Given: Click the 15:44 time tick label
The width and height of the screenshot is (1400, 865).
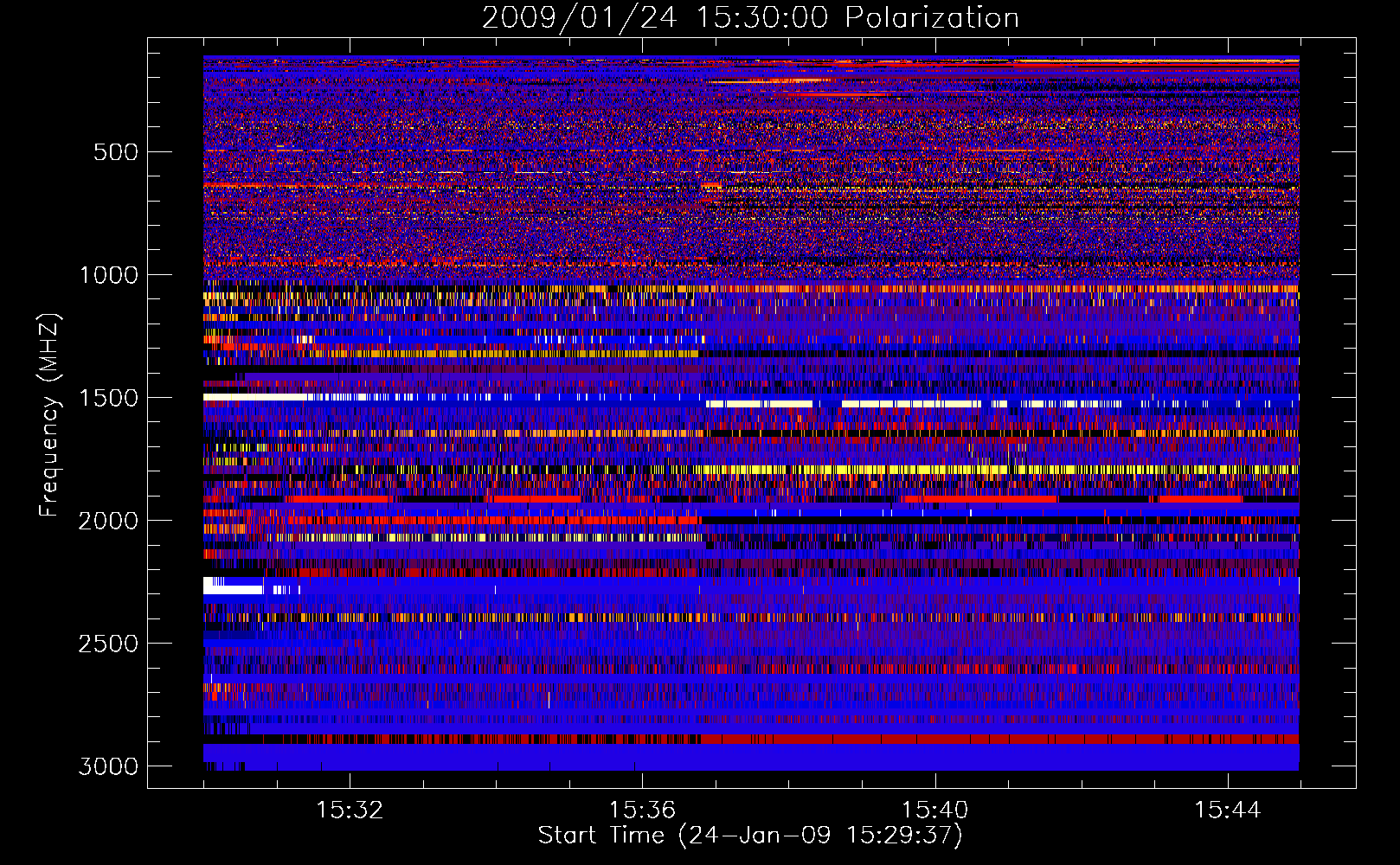Looking at the screenshot, I should [x=1228, y=811].
